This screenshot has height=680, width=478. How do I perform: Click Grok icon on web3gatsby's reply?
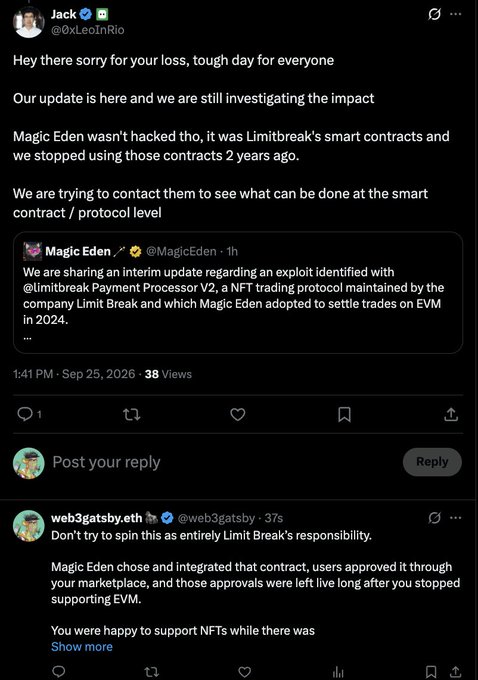(434, 518)
